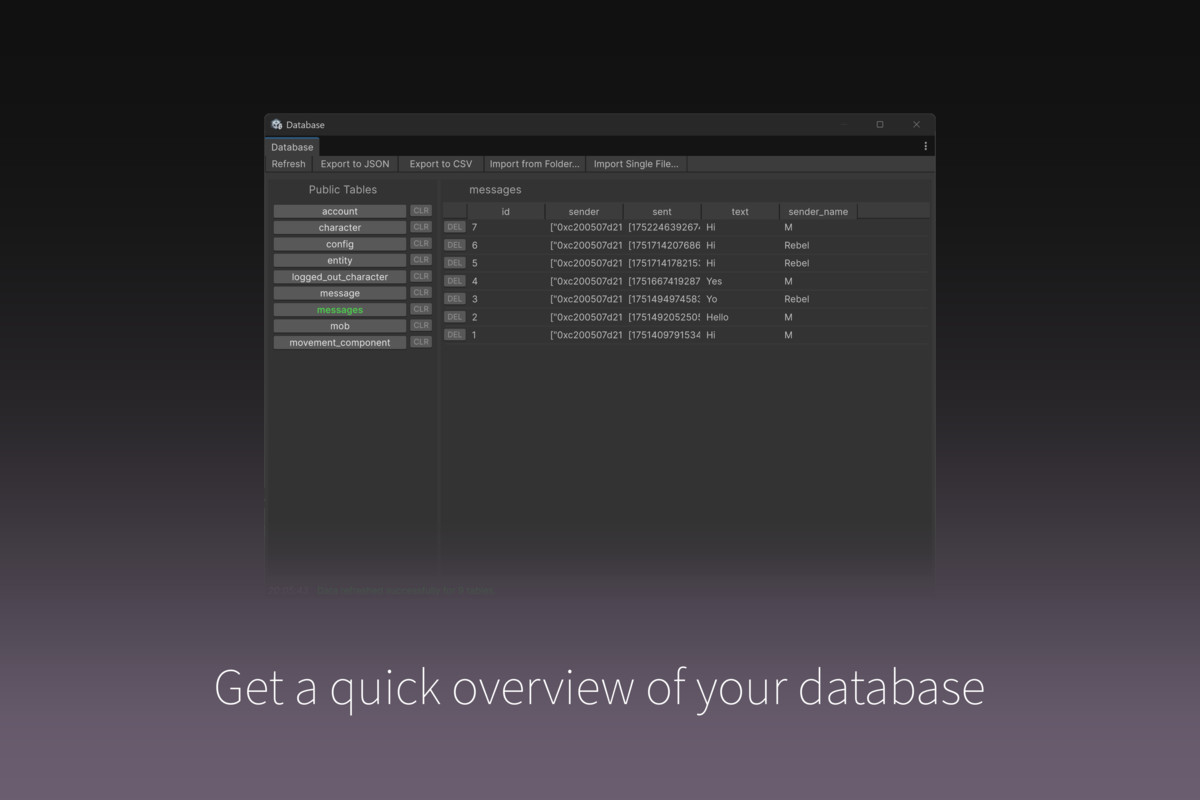Sort rows by the id column

pos(506,211)
